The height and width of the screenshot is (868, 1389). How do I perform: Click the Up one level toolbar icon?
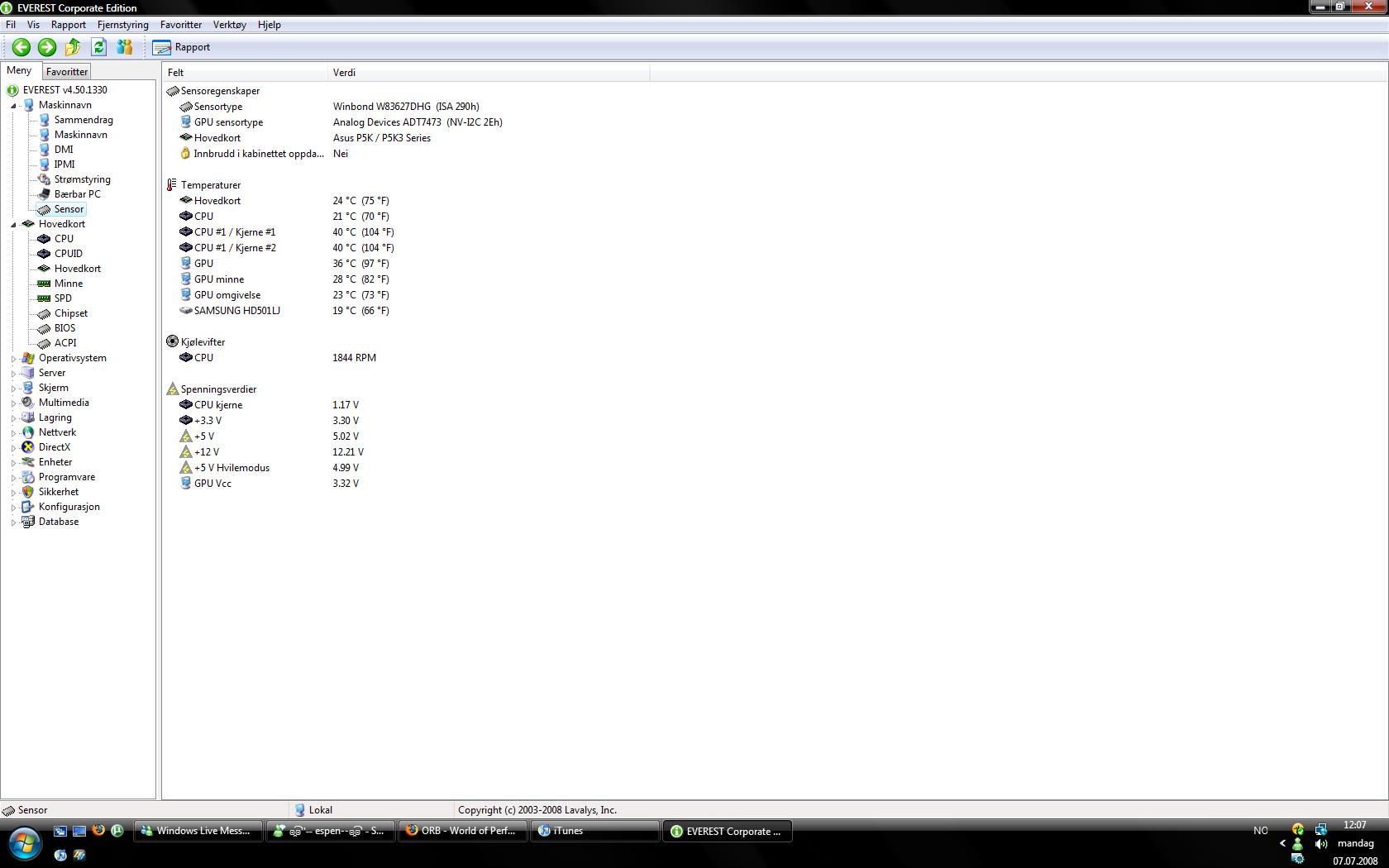point(73,47)
